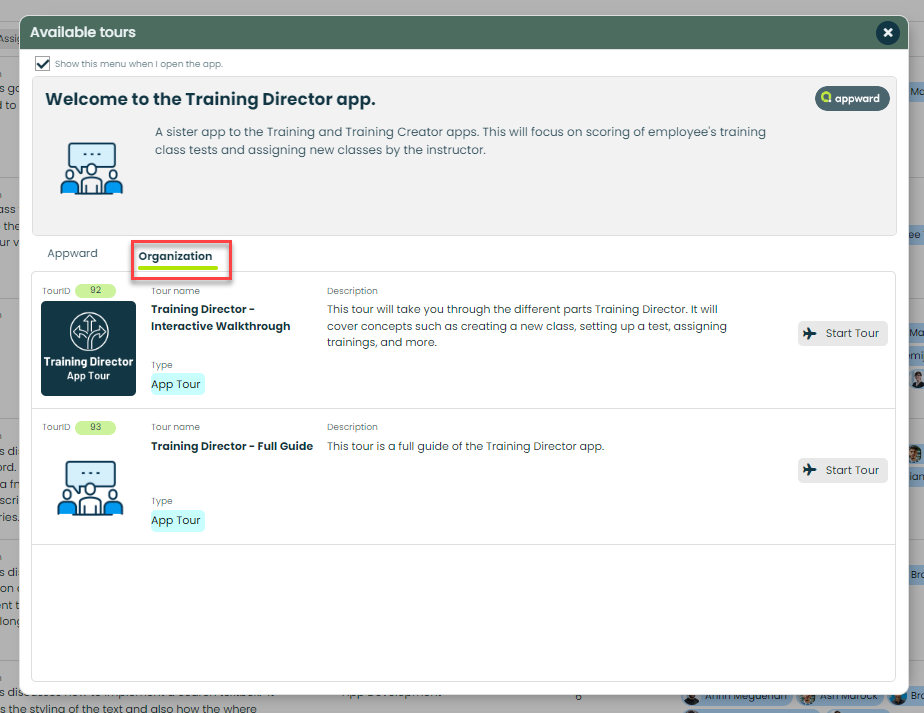Click the App Tour type tag for tour 92

pyautogui.click(x=177, y=384)
